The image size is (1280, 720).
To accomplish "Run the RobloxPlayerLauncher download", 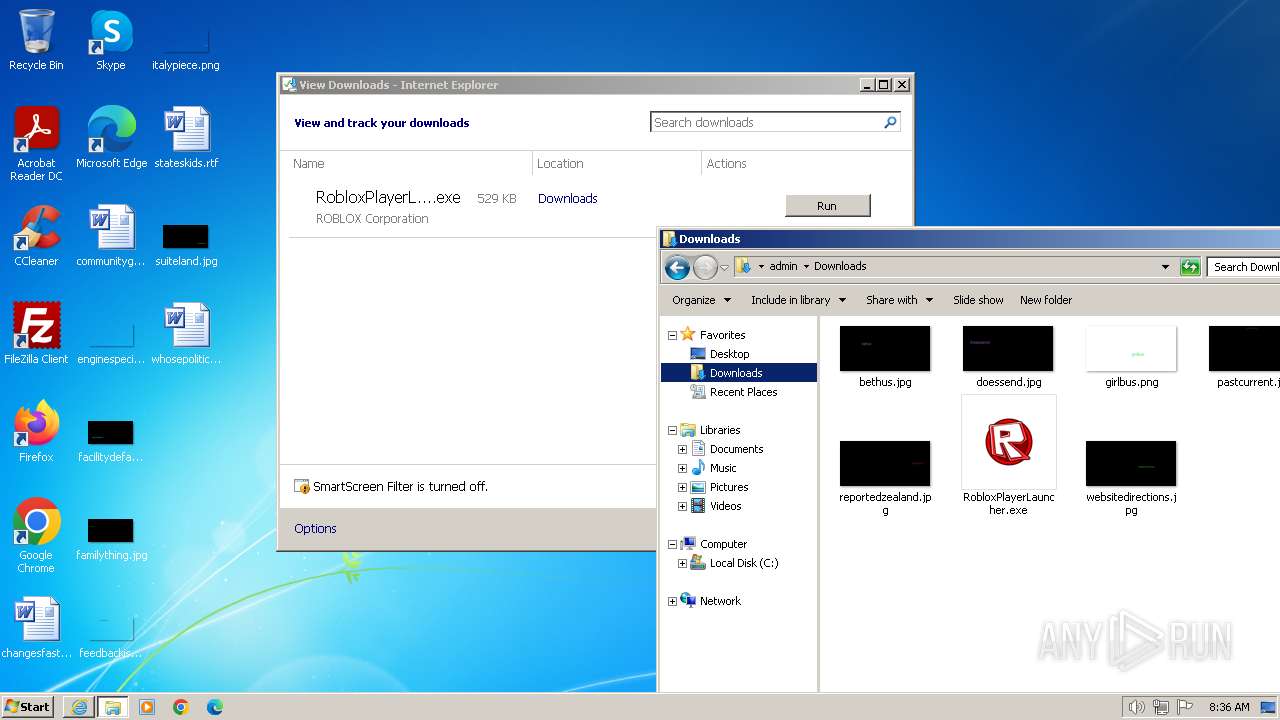I will tap(827, 205).
